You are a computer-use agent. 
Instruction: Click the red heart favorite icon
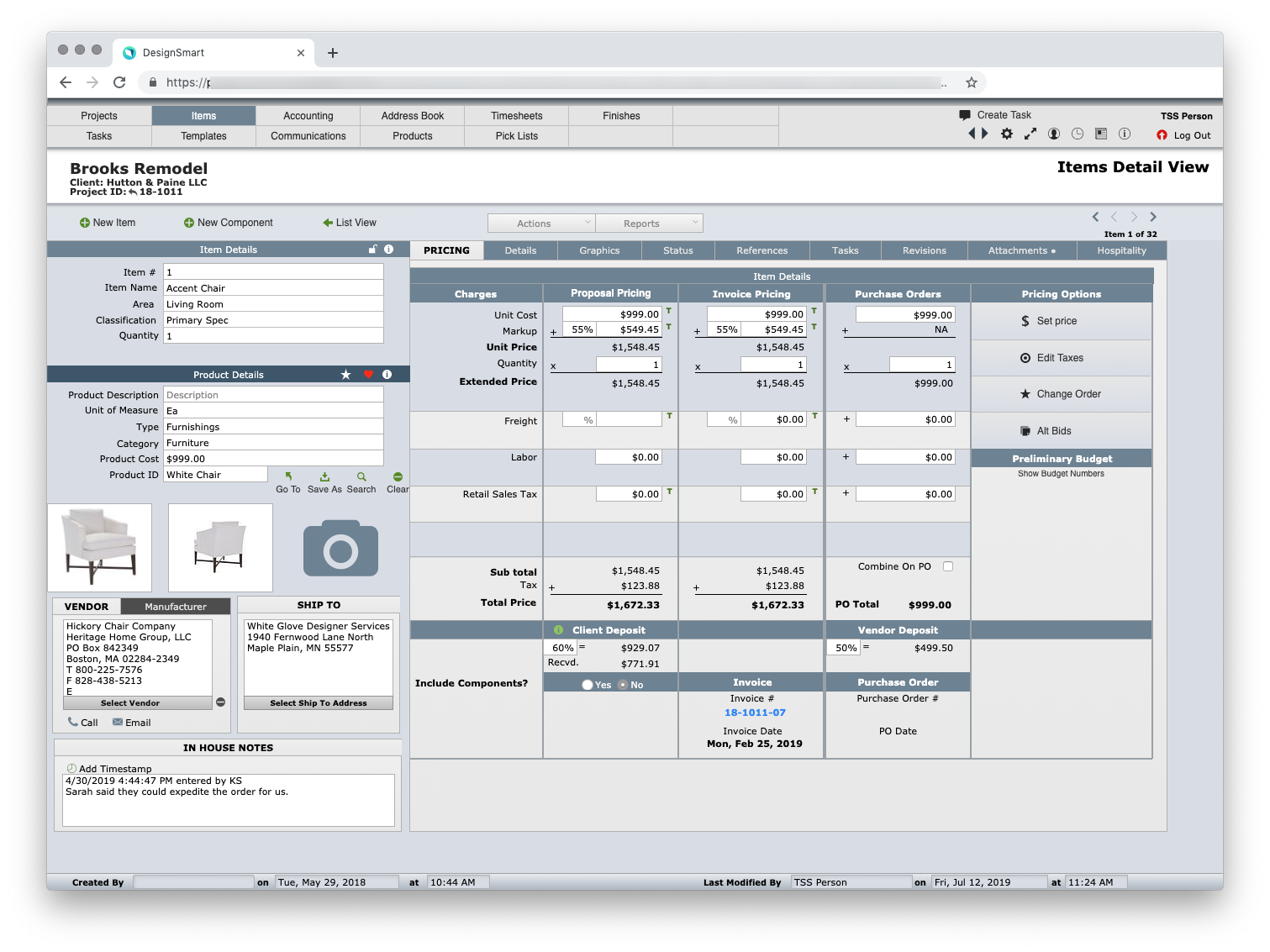(368, 375)
